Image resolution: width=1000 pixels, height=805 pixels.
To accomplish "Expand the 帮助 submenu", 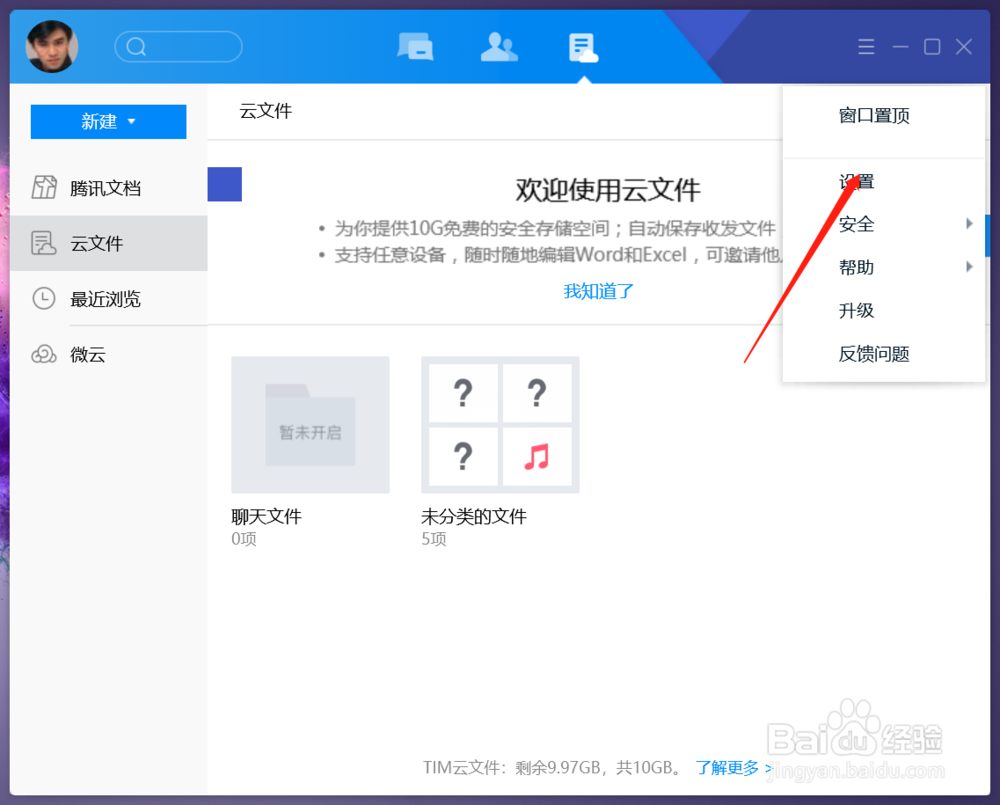I will click(x=856, y=267).
